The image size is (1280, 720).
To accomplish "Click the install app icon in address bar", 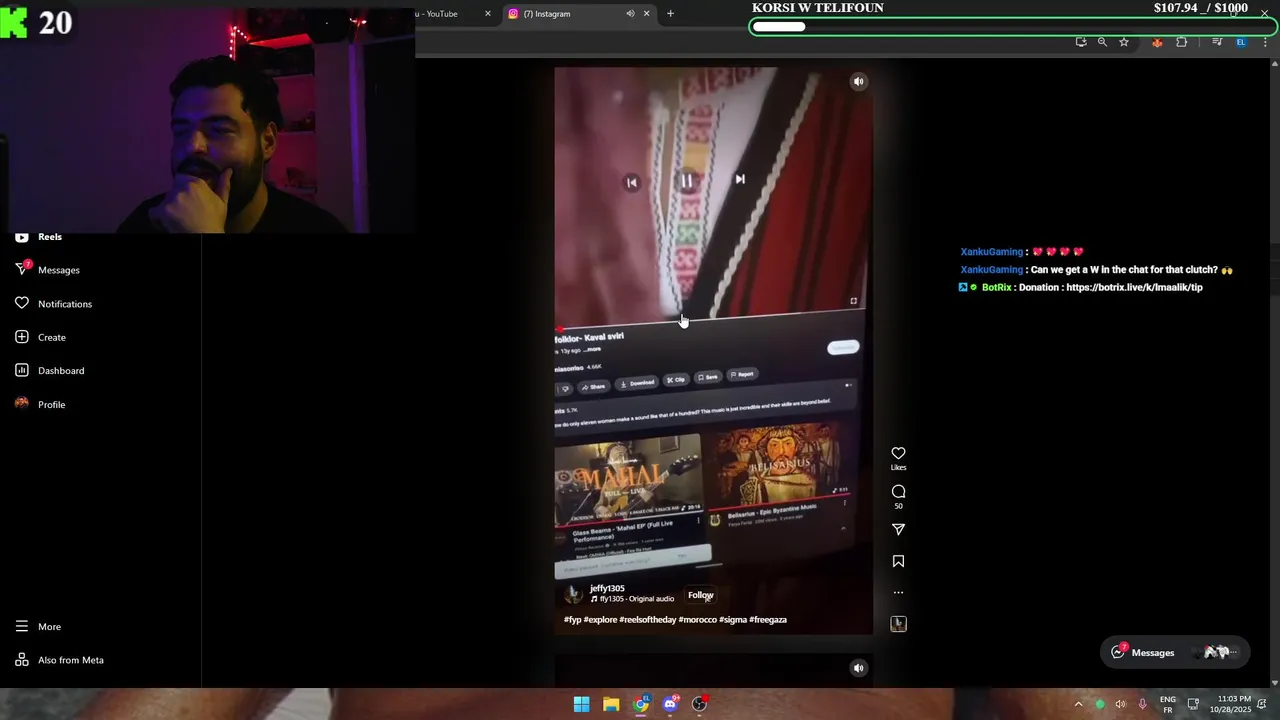I will 1081,42.
